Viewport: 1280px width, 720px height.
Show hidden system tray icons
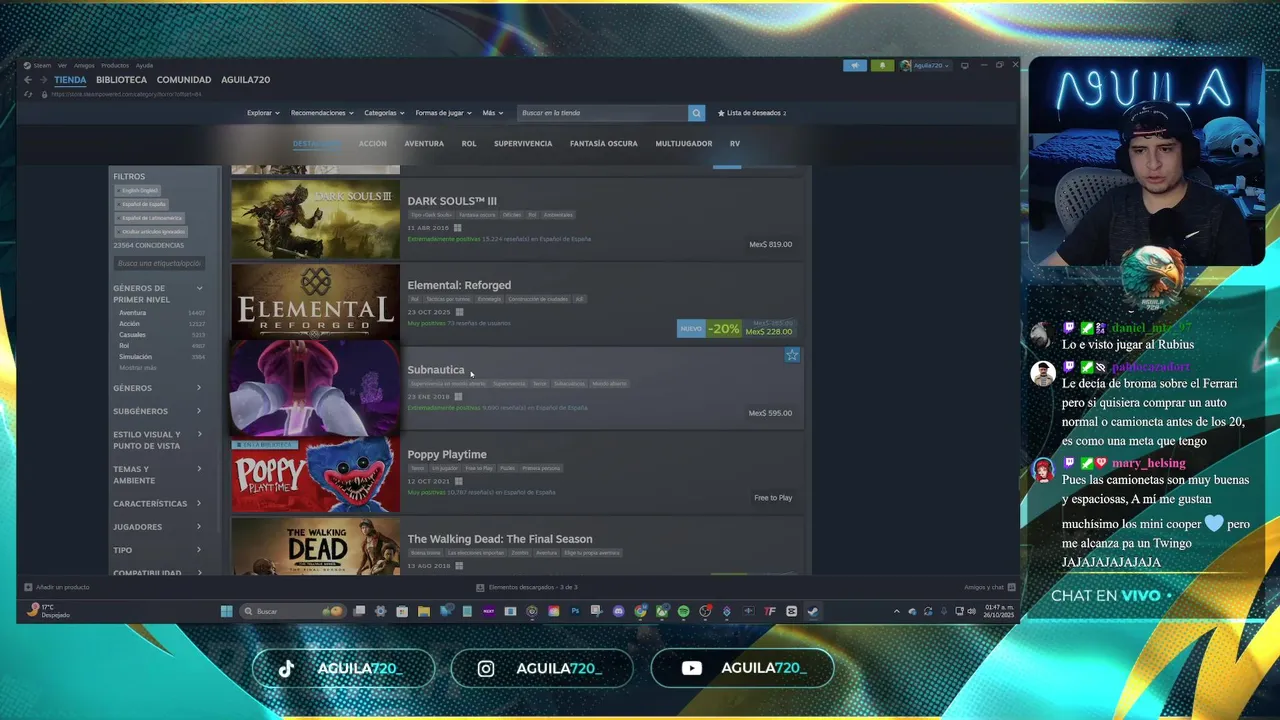pos(897,611)
